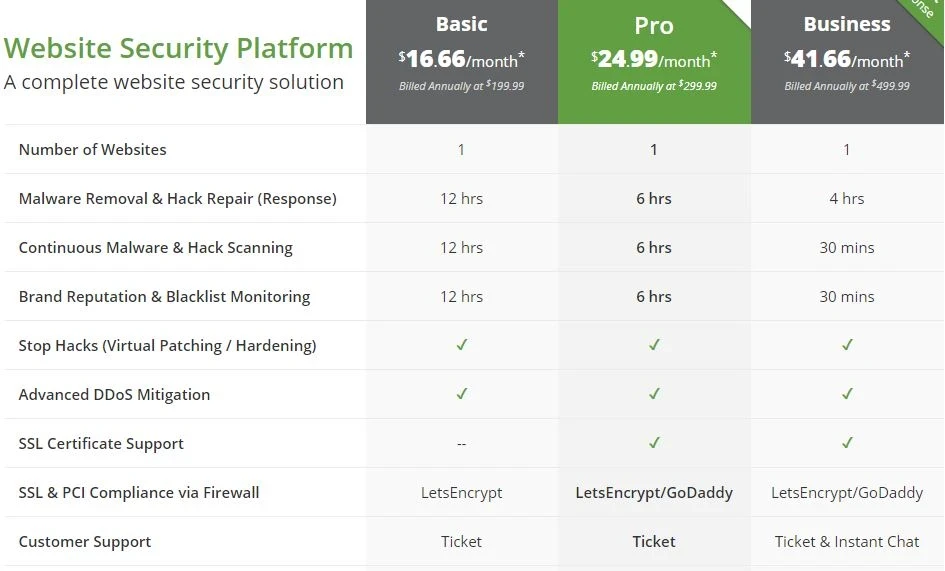945x571 pixels.
Task: Click Brand Reputation & Blacklist Monitoring label
Action: [x=164, y=297]
